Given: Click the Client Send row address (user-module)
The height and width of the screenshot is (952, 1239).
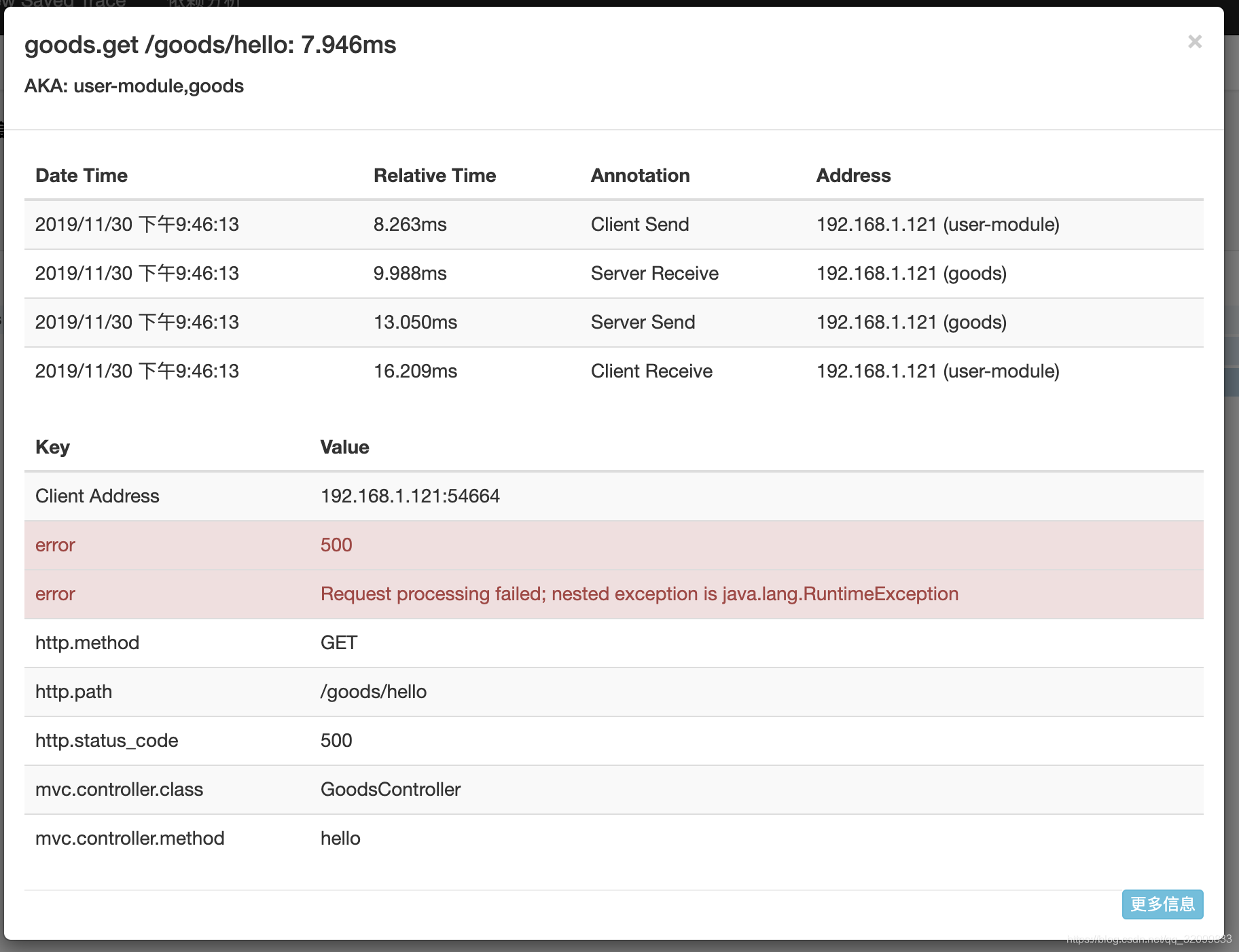Looking at the screenshot, I should [x=937, y=225].
